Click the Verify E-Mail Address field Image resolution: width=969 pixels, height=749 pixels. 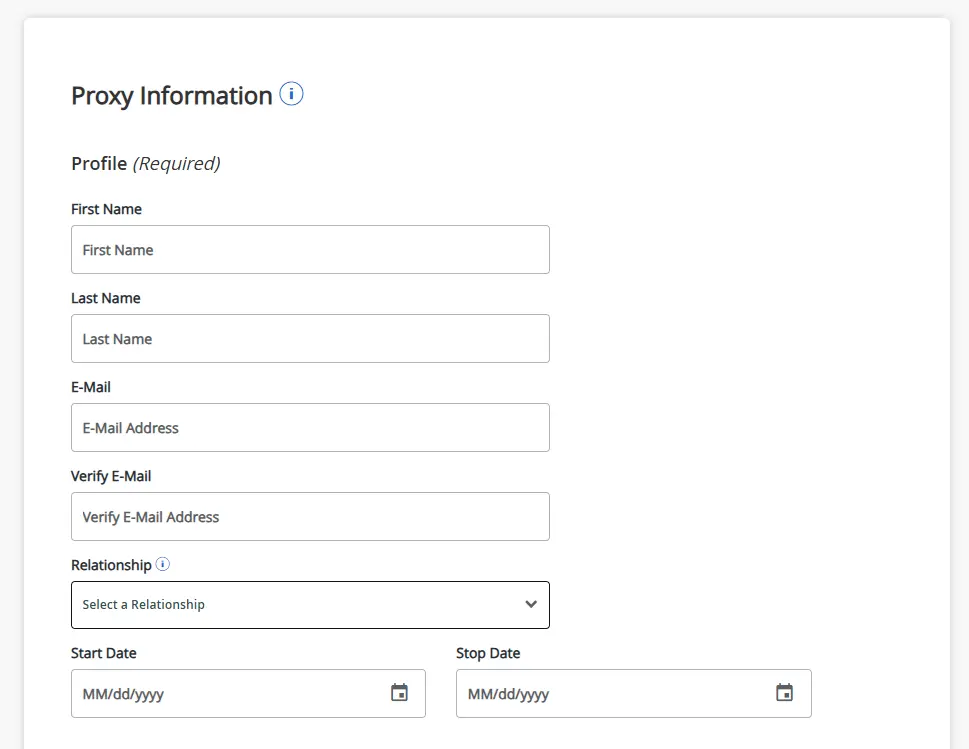[310, 516]
